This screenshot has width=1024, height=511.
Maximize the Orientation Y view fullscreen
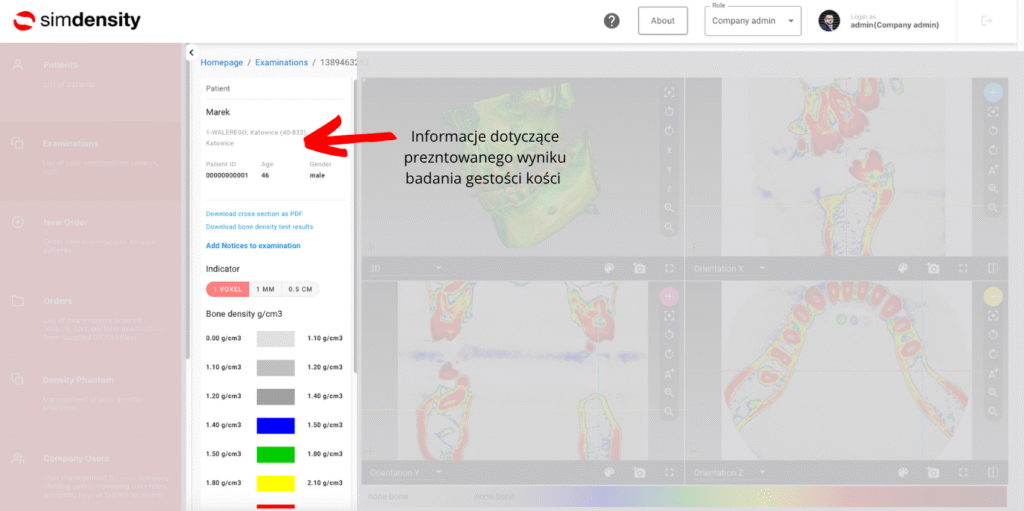(670, 472)
